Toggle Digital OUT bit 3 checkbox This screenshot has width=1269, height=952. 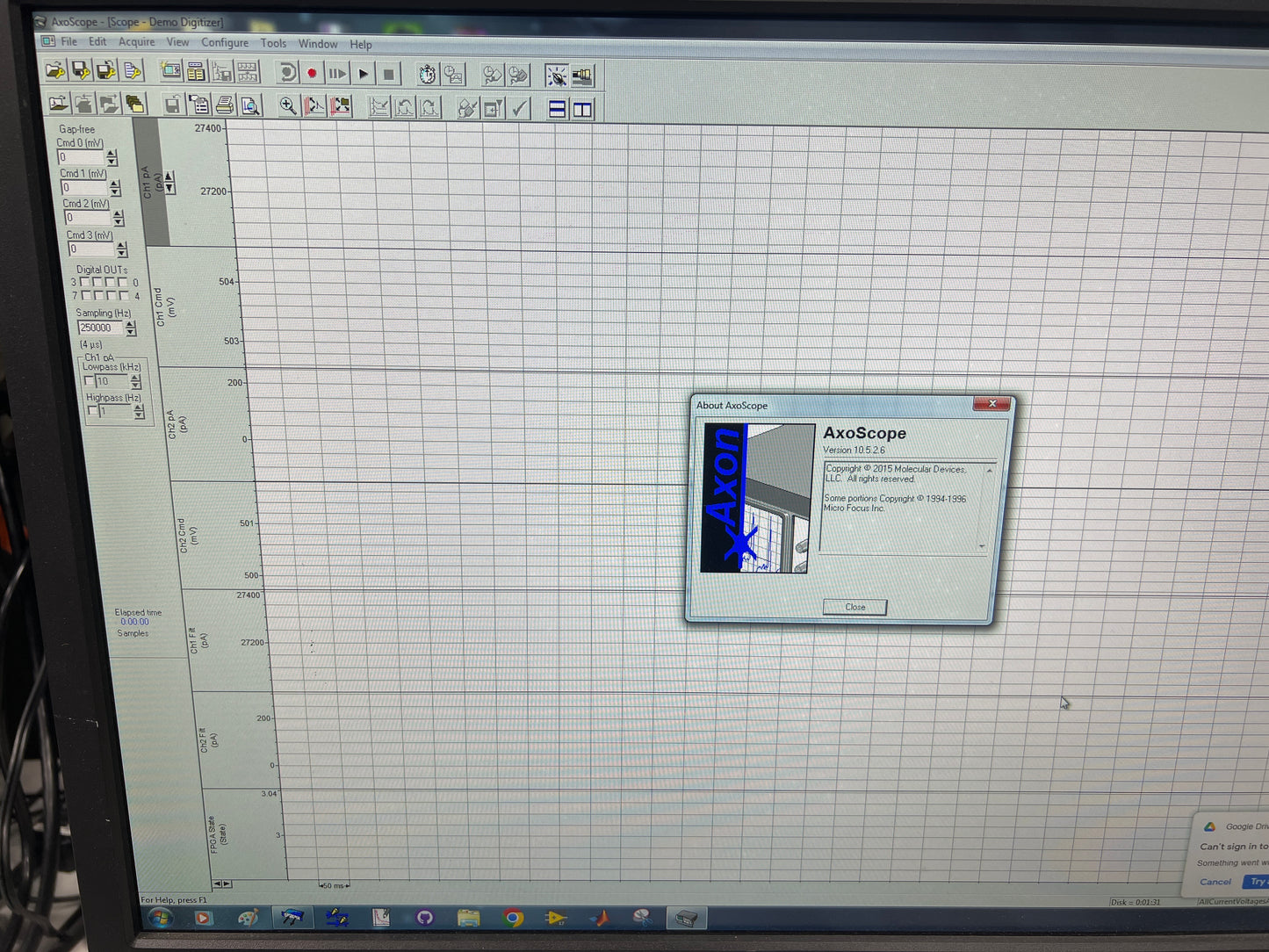pyautogui.click(x=85, y=282)
